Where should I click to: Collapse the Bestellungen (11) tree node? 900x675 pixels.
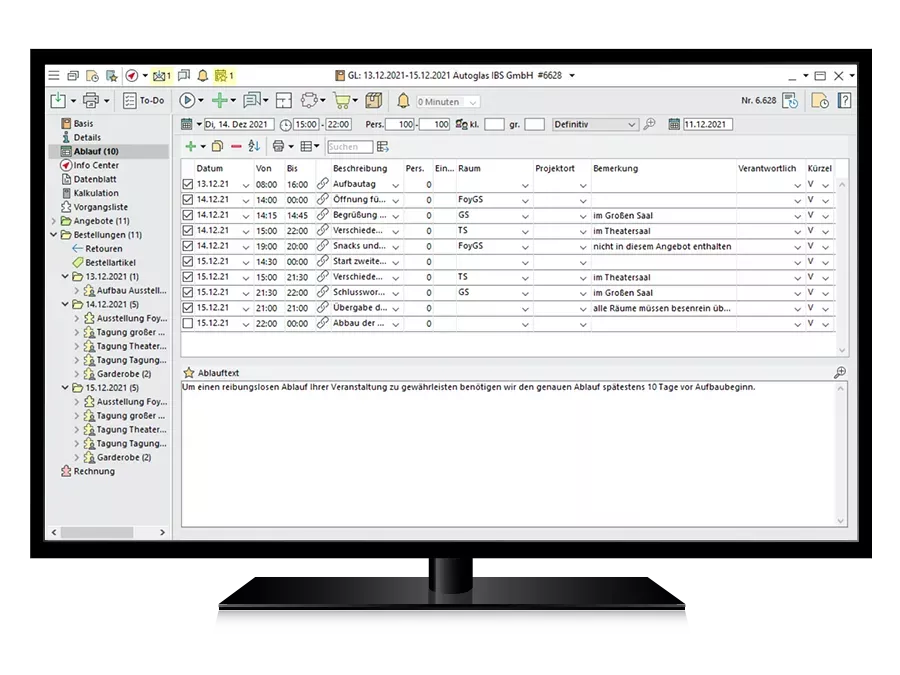(54, 235)
